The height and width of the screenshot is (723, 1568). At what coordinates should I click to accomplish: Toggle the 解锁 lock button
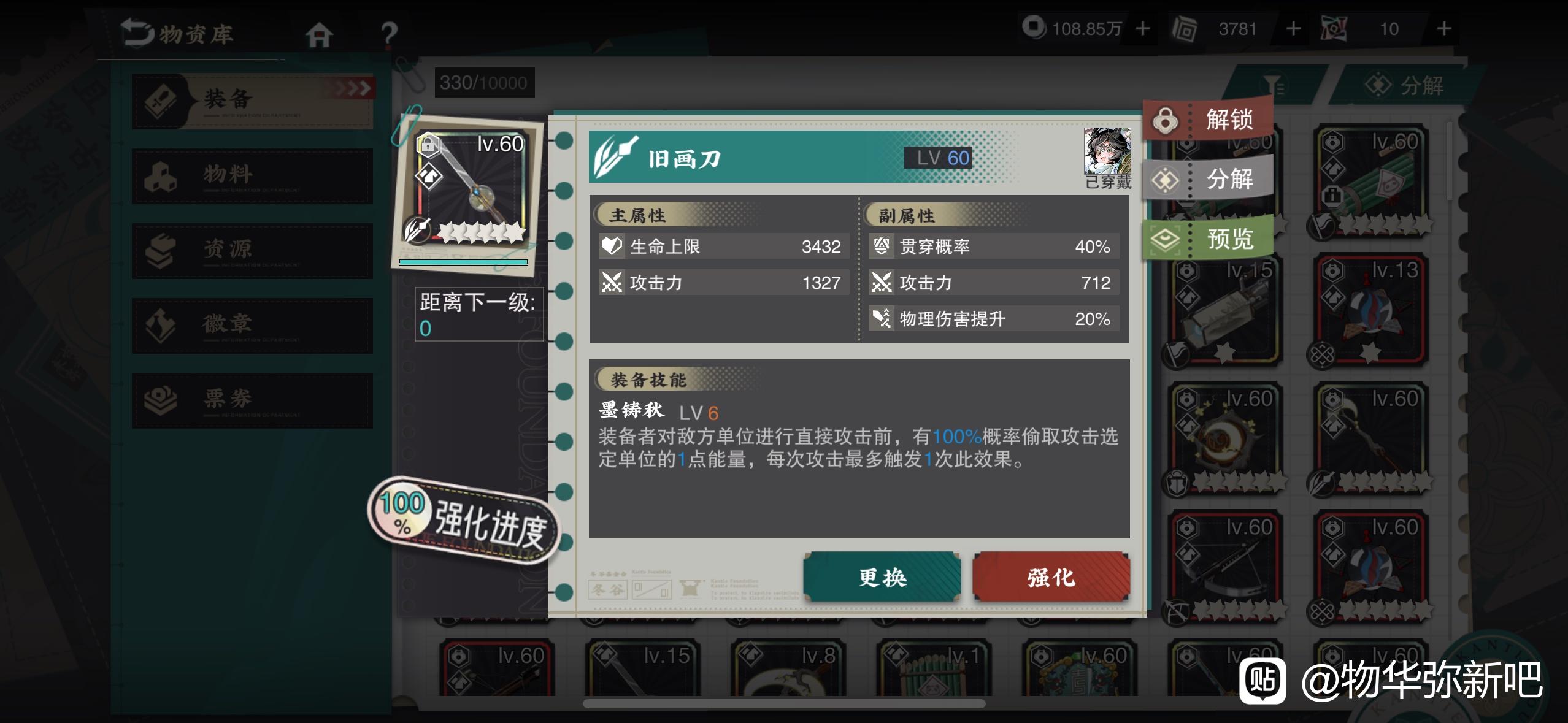click(x=1207, y=119)
